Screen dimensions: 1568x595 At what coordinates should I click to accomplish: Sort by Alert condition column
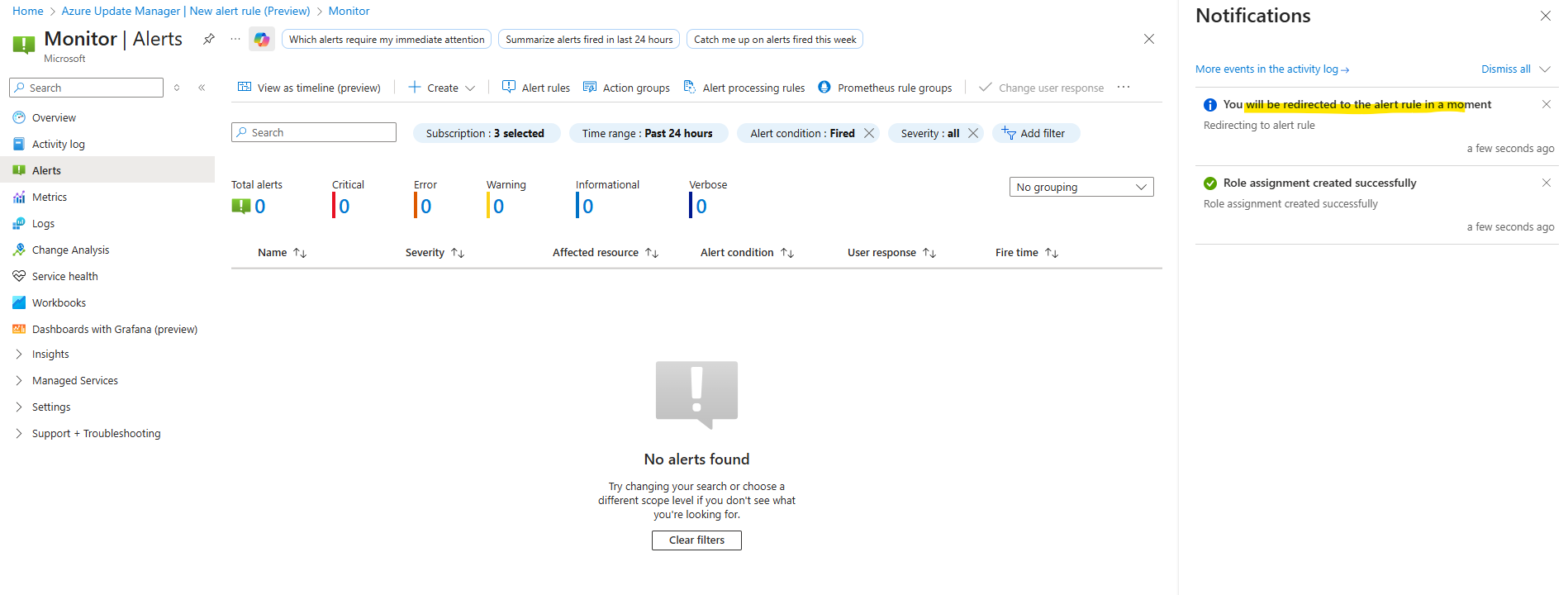point(747,252)
